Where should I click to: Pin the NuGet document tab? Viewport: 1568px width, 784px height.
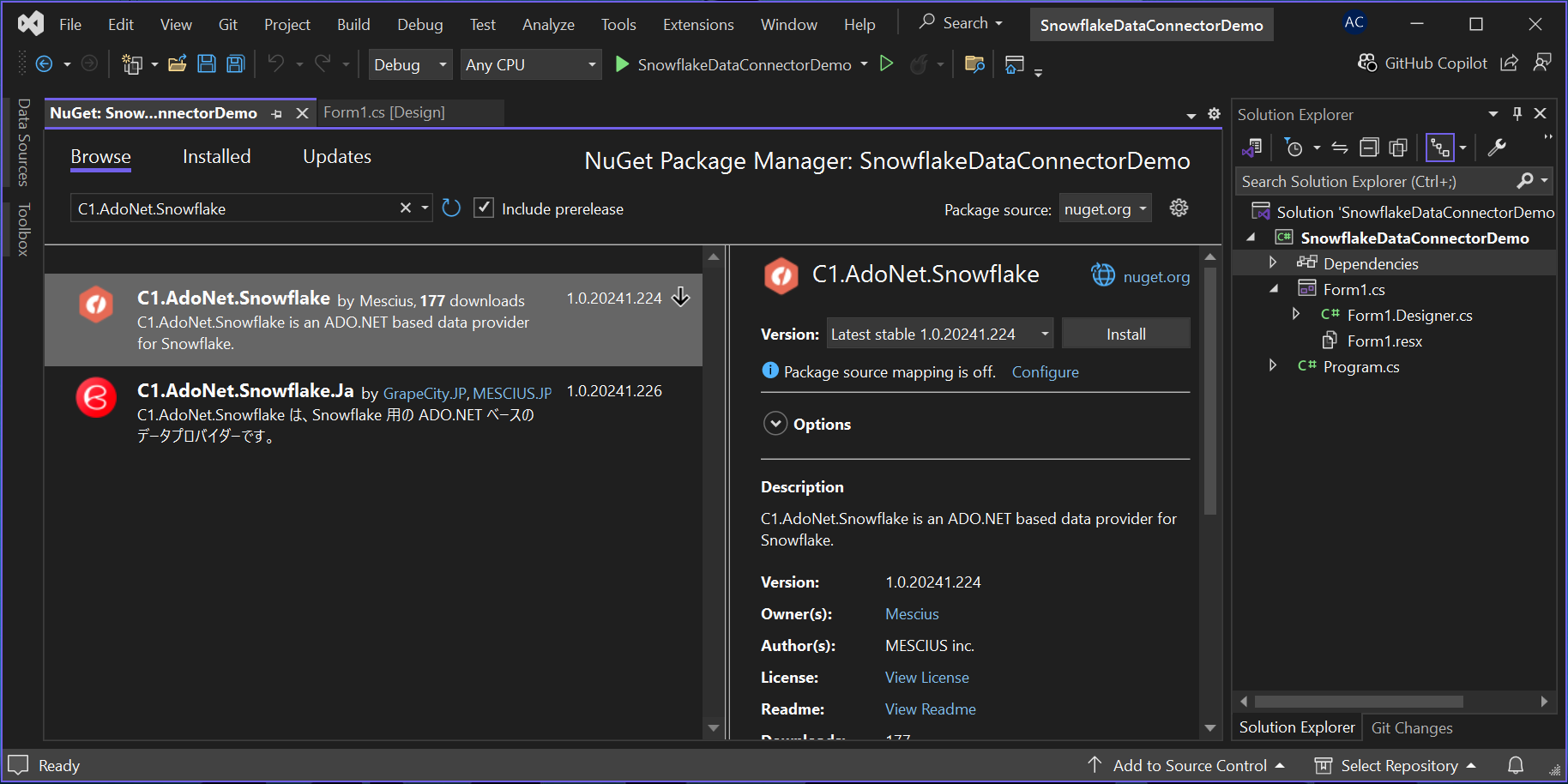pos(276,113)
